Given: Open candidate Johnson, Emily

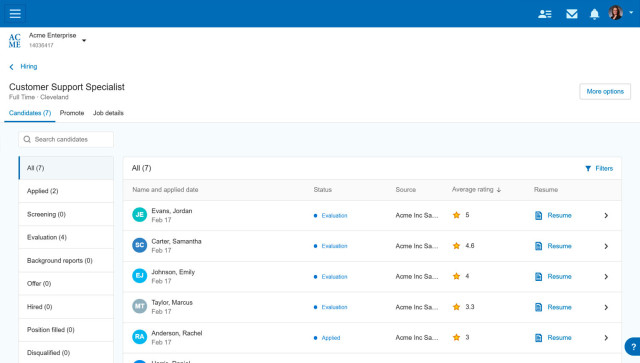Looking at the screenshot, I should [x=173, y=272].
